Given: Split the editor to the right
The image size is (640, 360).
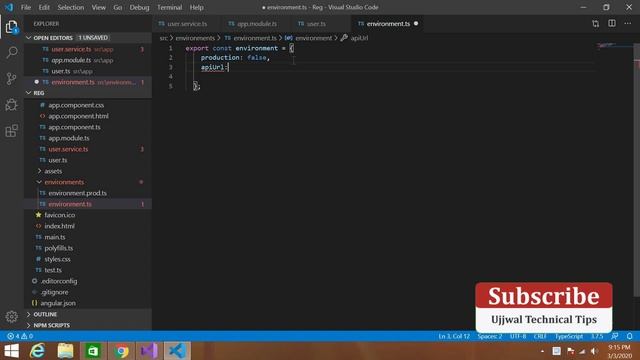Looking at the screenshot, I should coord(612,24).
